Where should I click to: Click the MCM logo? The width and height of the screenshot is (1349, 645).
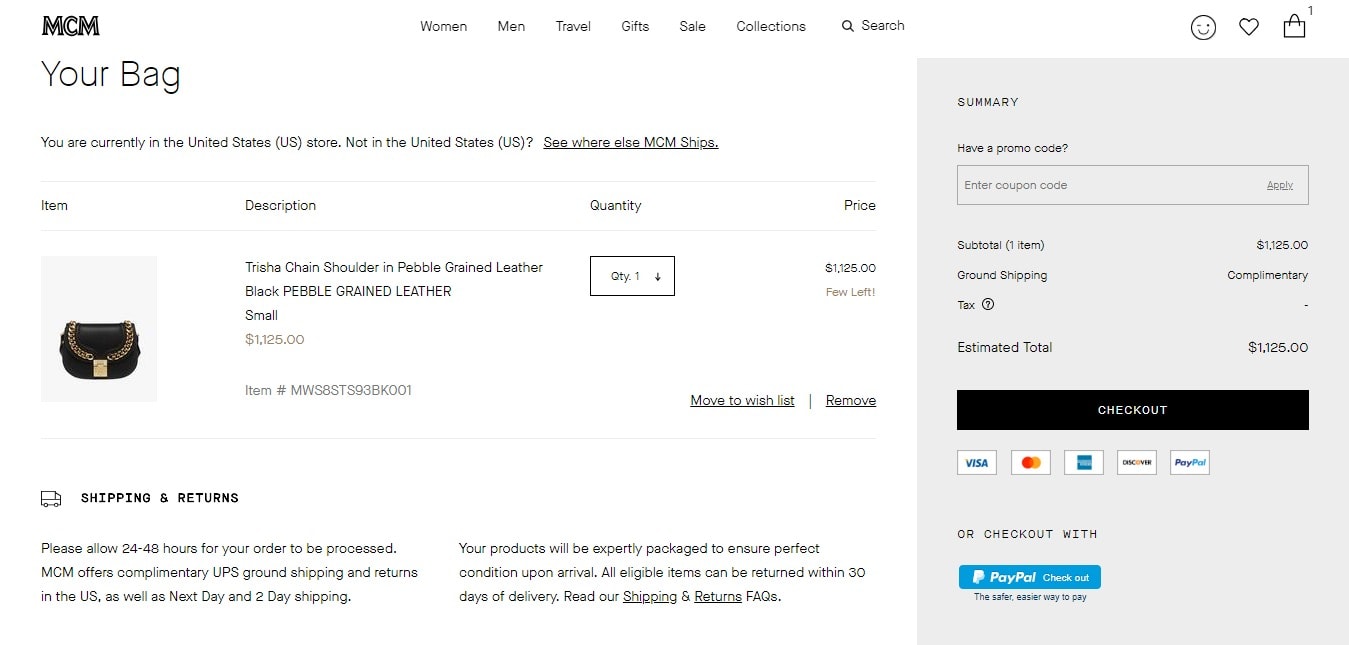[x=71, y=26]
